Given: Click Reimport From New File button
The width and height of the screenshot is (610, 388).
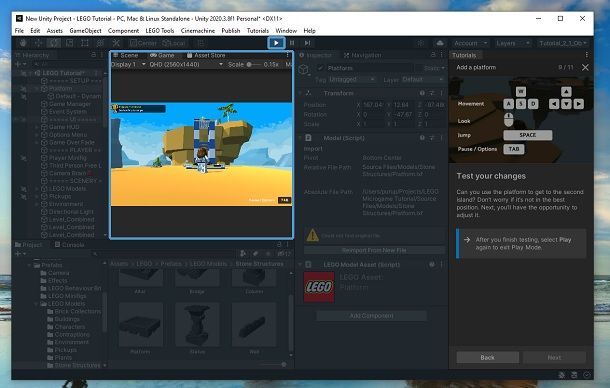Looking at the screenshot, I should pyautogui.click(x=374, y=250).
